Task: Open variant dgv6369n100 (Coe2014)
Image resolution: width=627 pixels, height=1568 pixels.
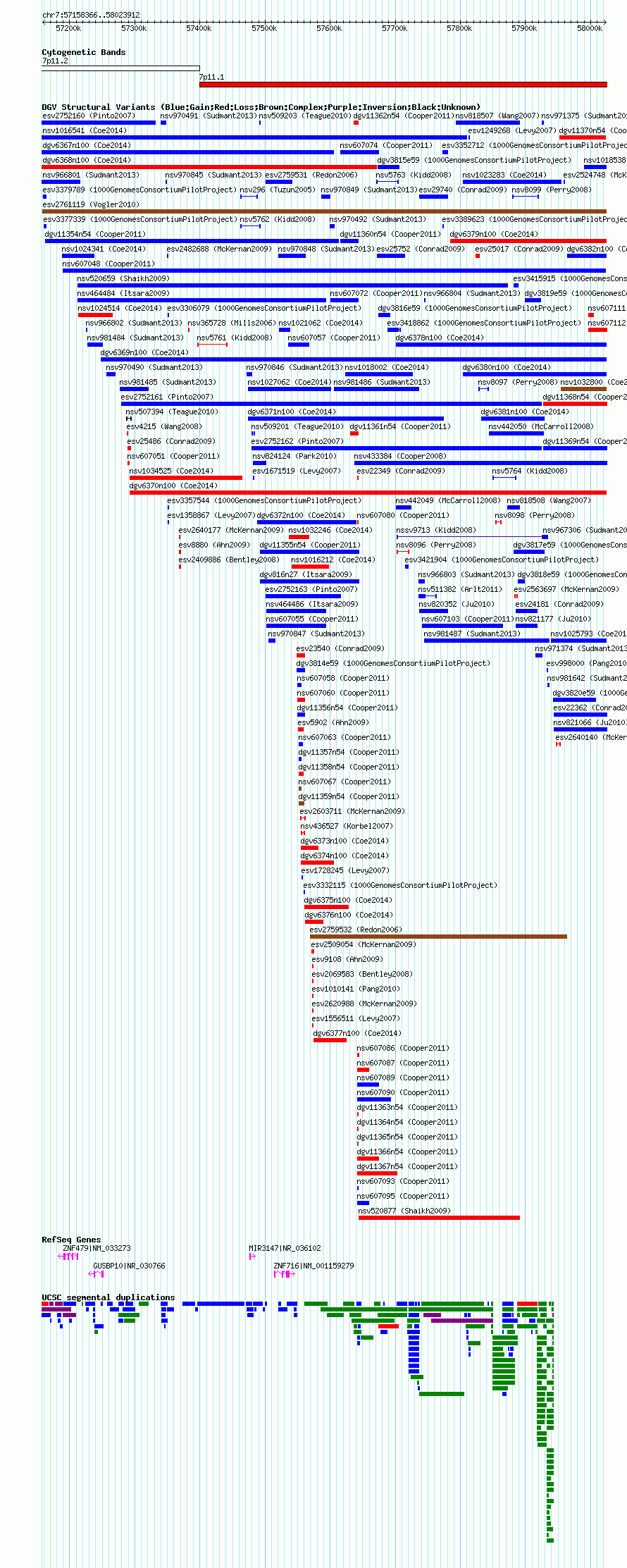Action: click(145, 352)
